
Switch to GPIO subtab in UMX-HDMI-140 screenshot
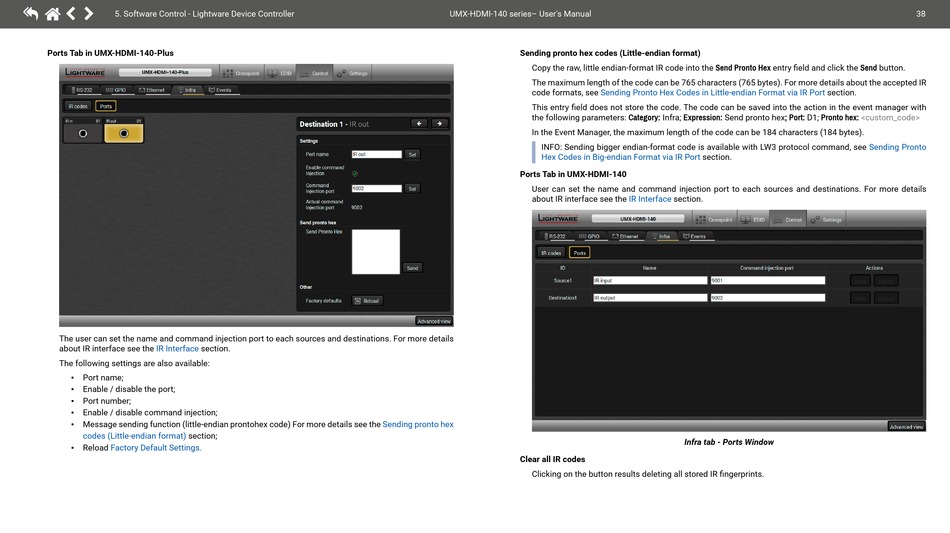[589, 236]
